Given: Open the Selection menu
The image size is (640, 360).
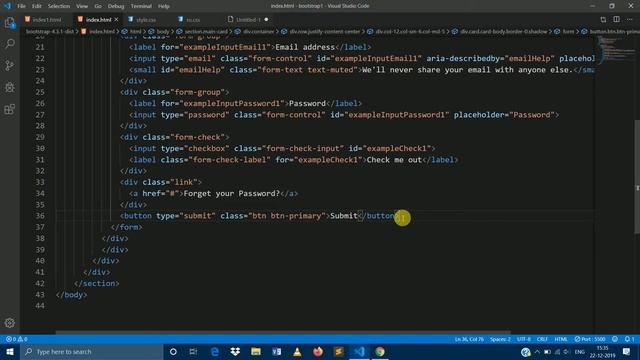Looking at the screenshot, I should pos(59,6).
